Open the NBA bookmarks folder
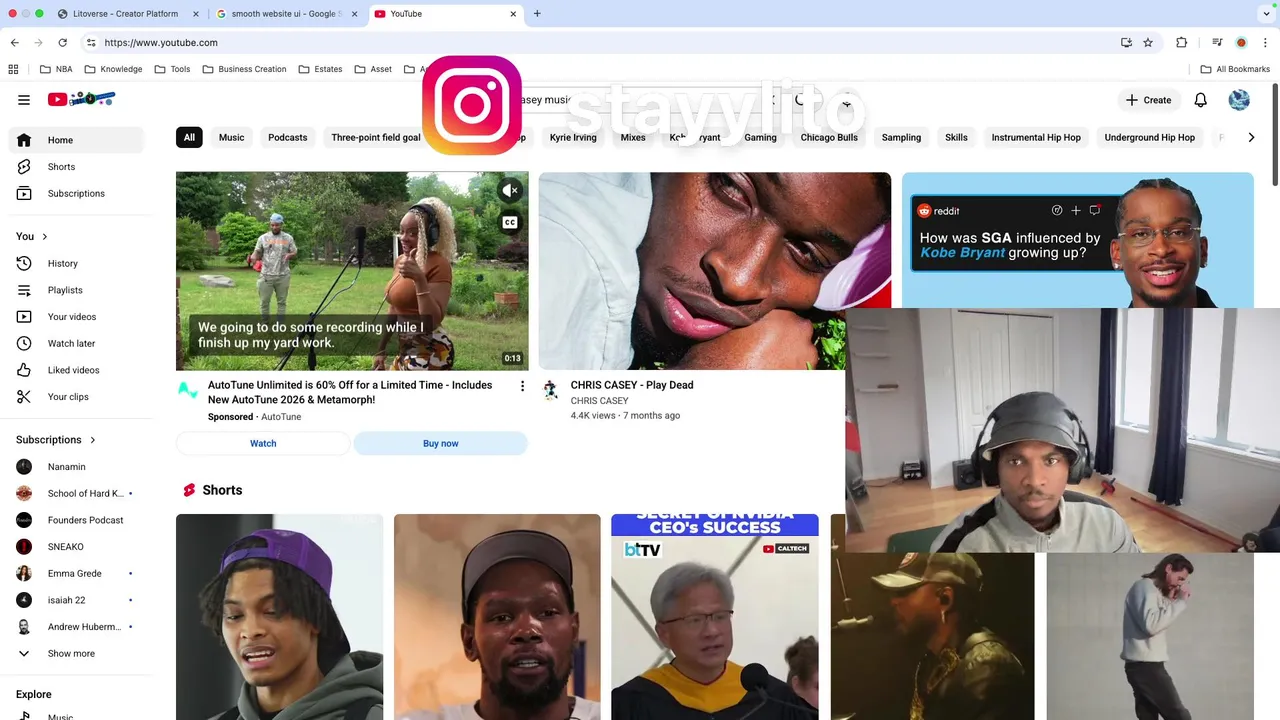 pos(56,69)
